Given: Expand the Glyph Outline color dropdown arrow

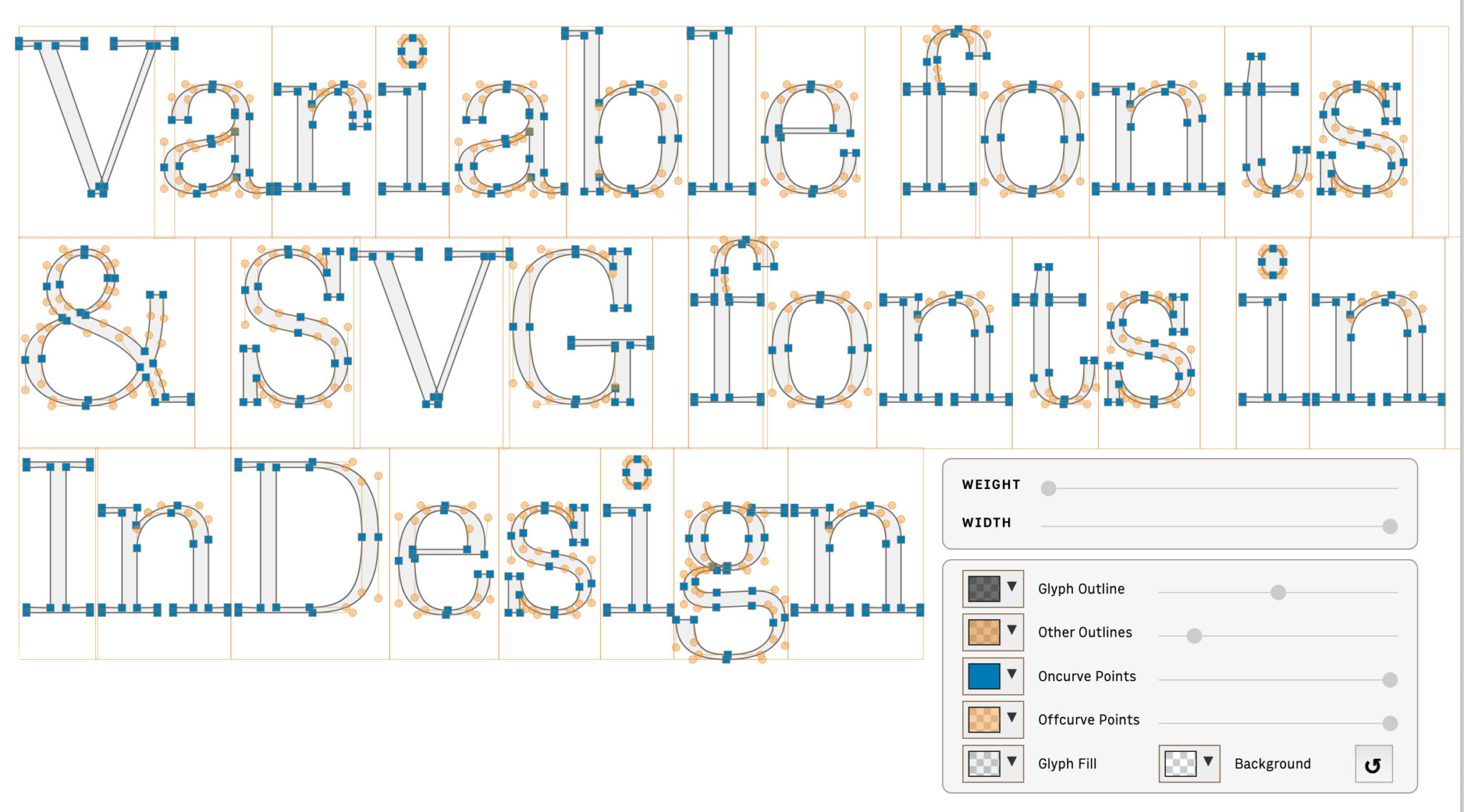Looking at the screenshot, I should pyautogui.click(x=1012, y=588).
